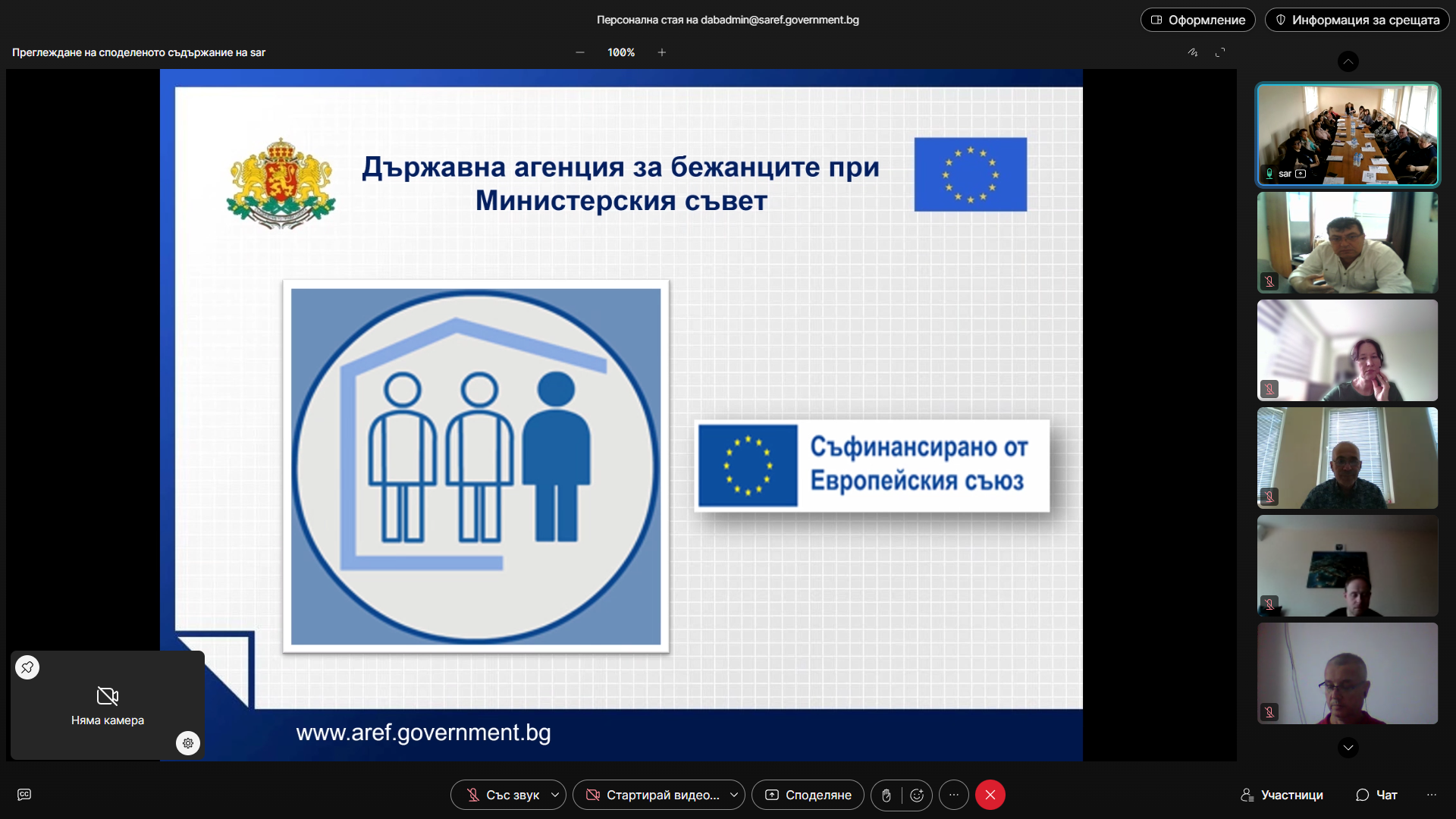Screen dimensions: 1456x819
Task: Click muted mic icon on red-shirt man thumbnail
Action: 1269,712
